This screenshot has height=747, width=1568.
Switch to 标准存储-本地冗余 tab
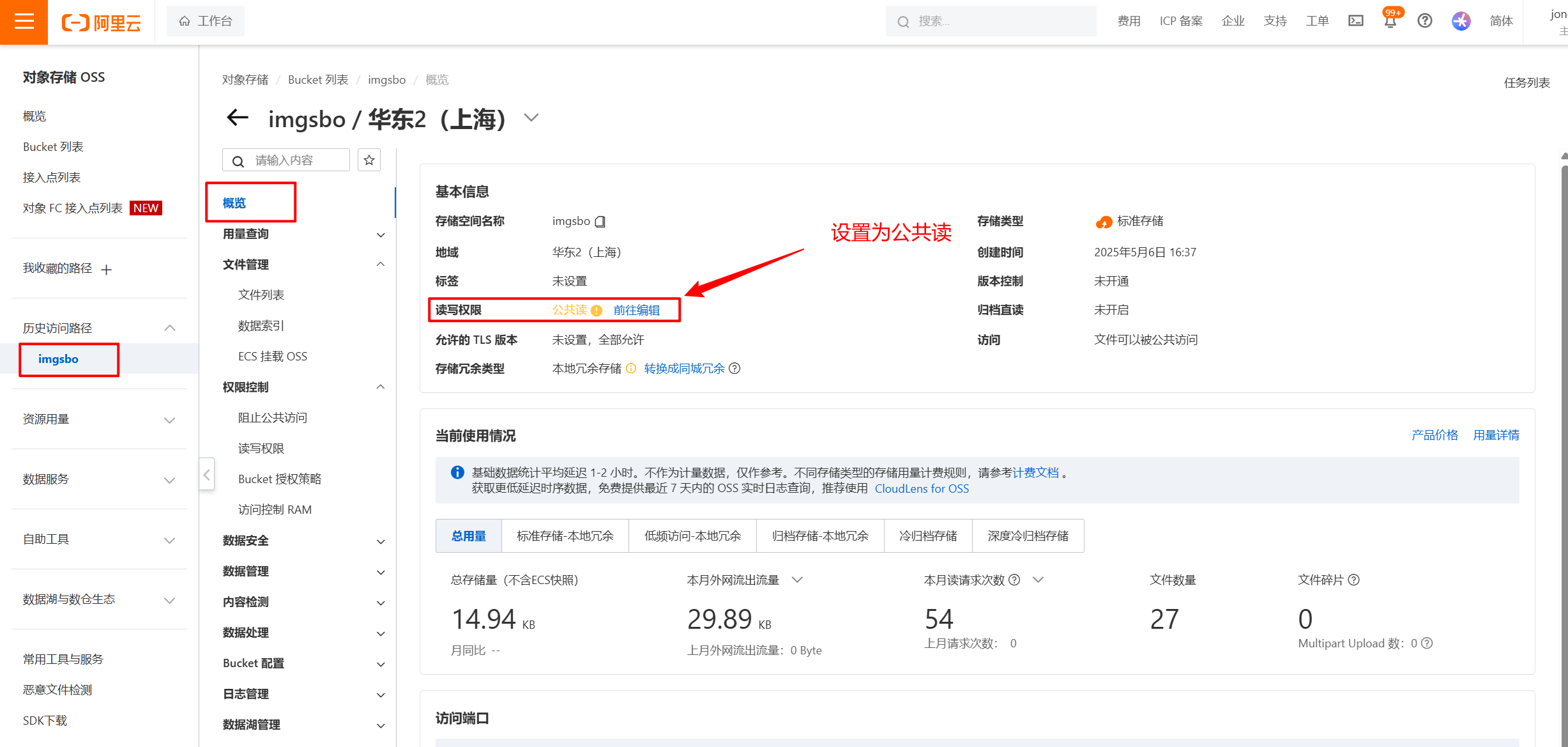[565, 535]
